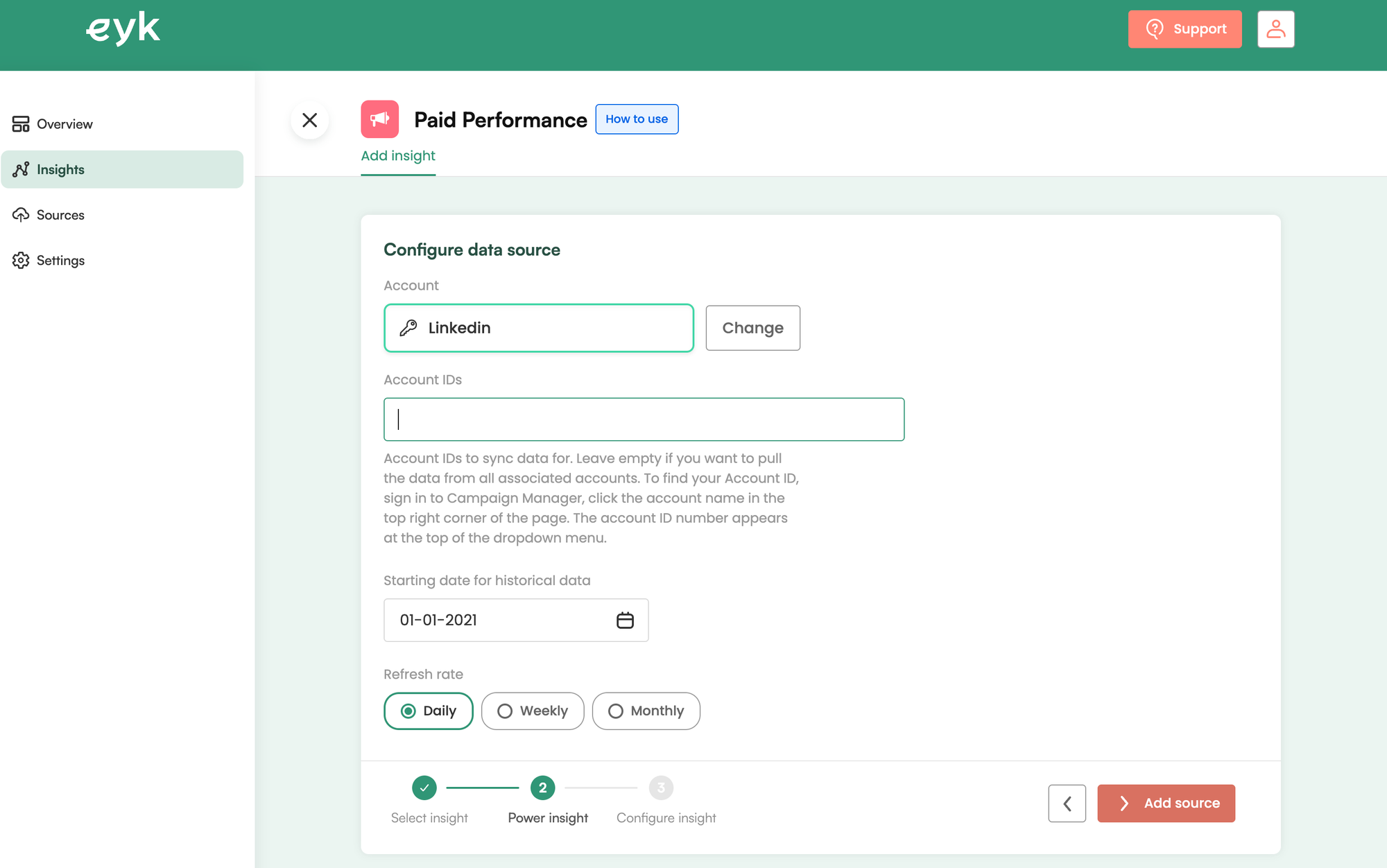The height and width of the screenshot is (868, 1387).
Task: Click the back navigation arrow
Action: click(x=1068, y=802)
